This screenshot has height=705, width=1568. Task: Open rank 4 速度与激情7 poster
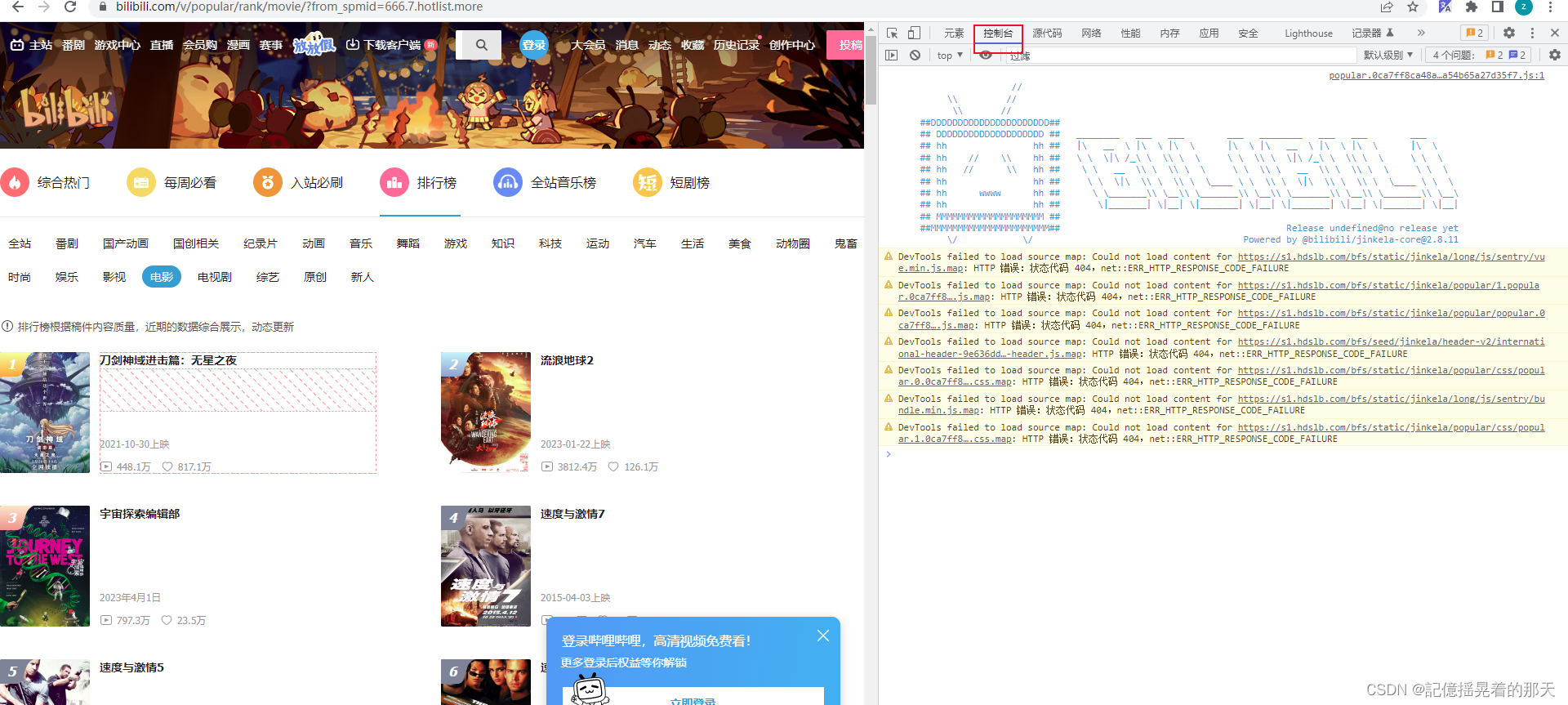(486, 566)
